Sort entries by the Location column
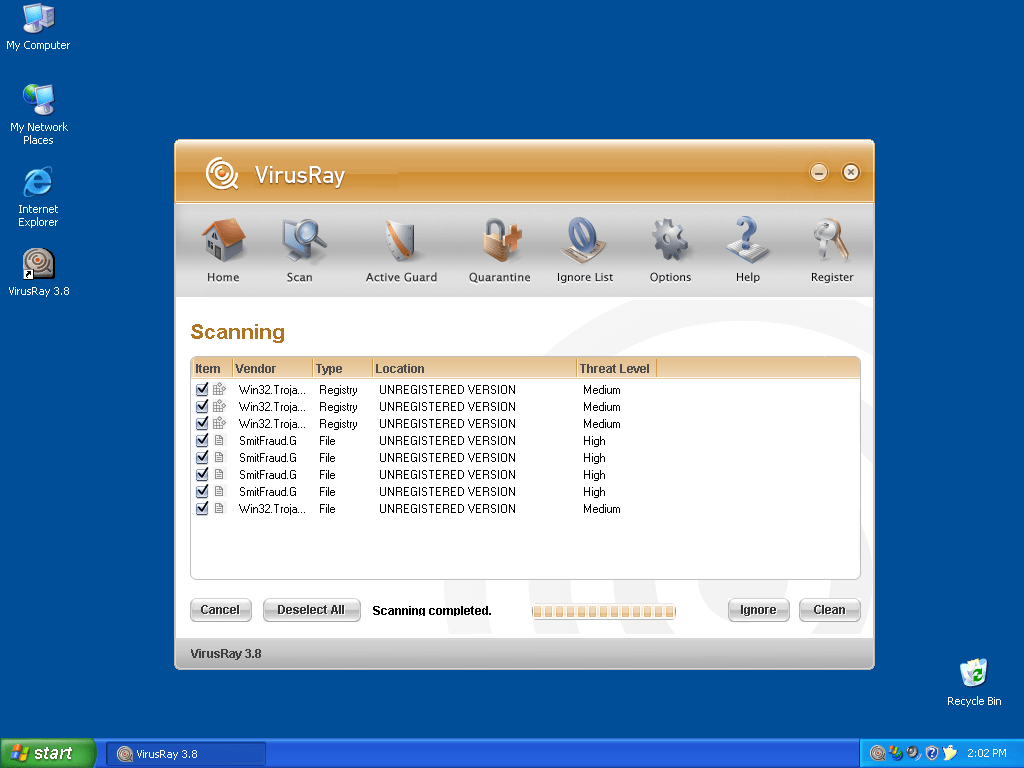The image size is (1024, 768). [400, 368]
